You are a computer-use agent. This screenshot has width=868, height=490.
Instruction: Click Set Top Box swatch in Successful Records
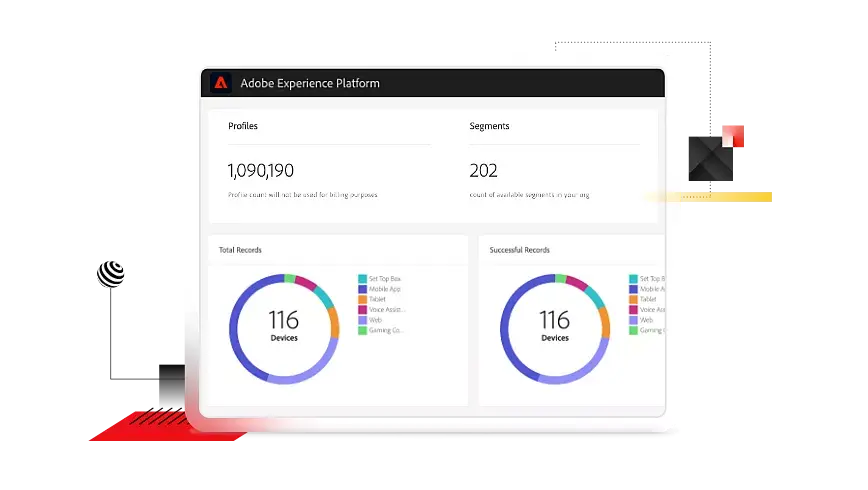(x=633, y=279)
